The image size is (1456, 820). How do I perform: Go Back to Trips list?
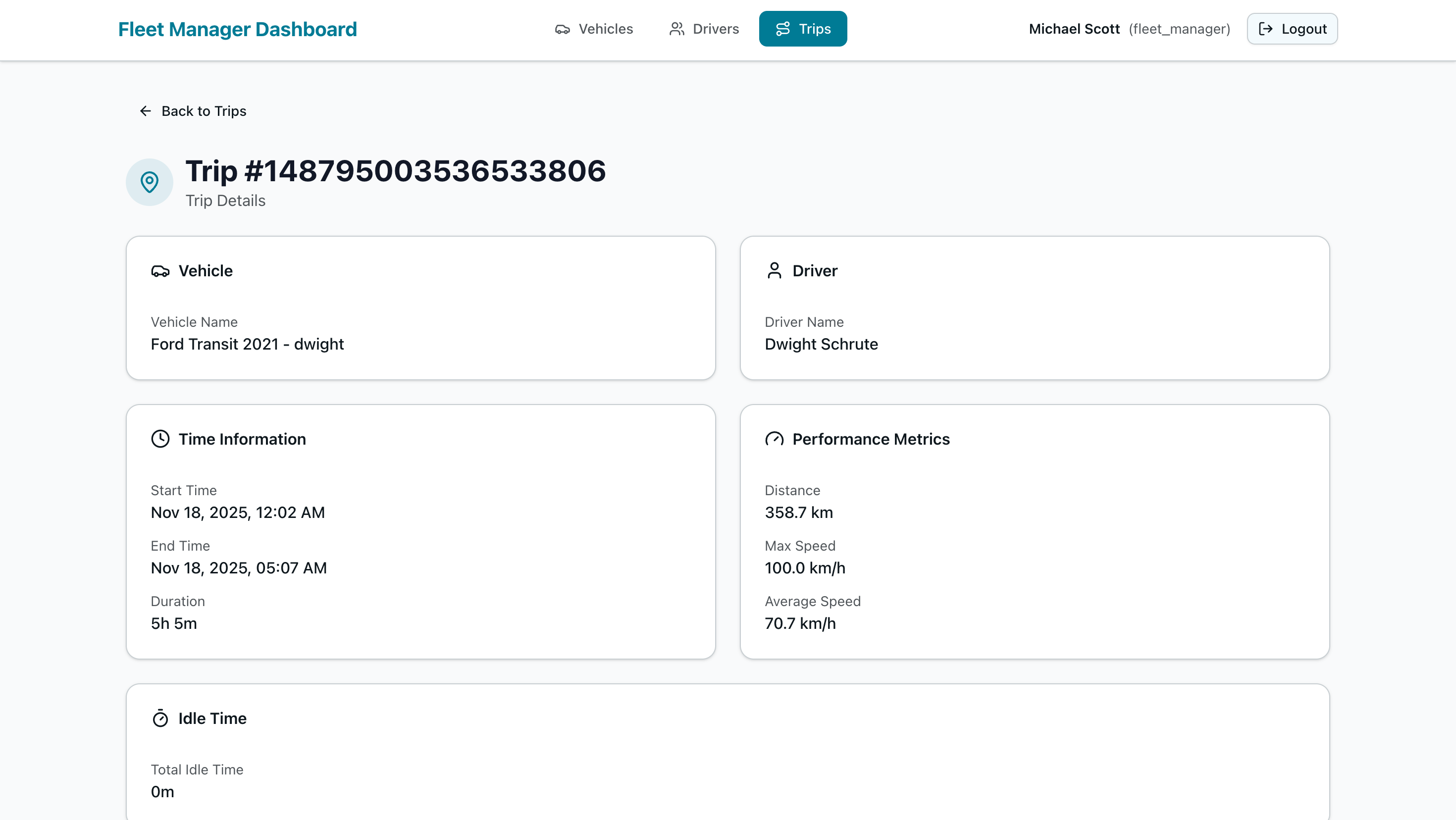(204, 111)
